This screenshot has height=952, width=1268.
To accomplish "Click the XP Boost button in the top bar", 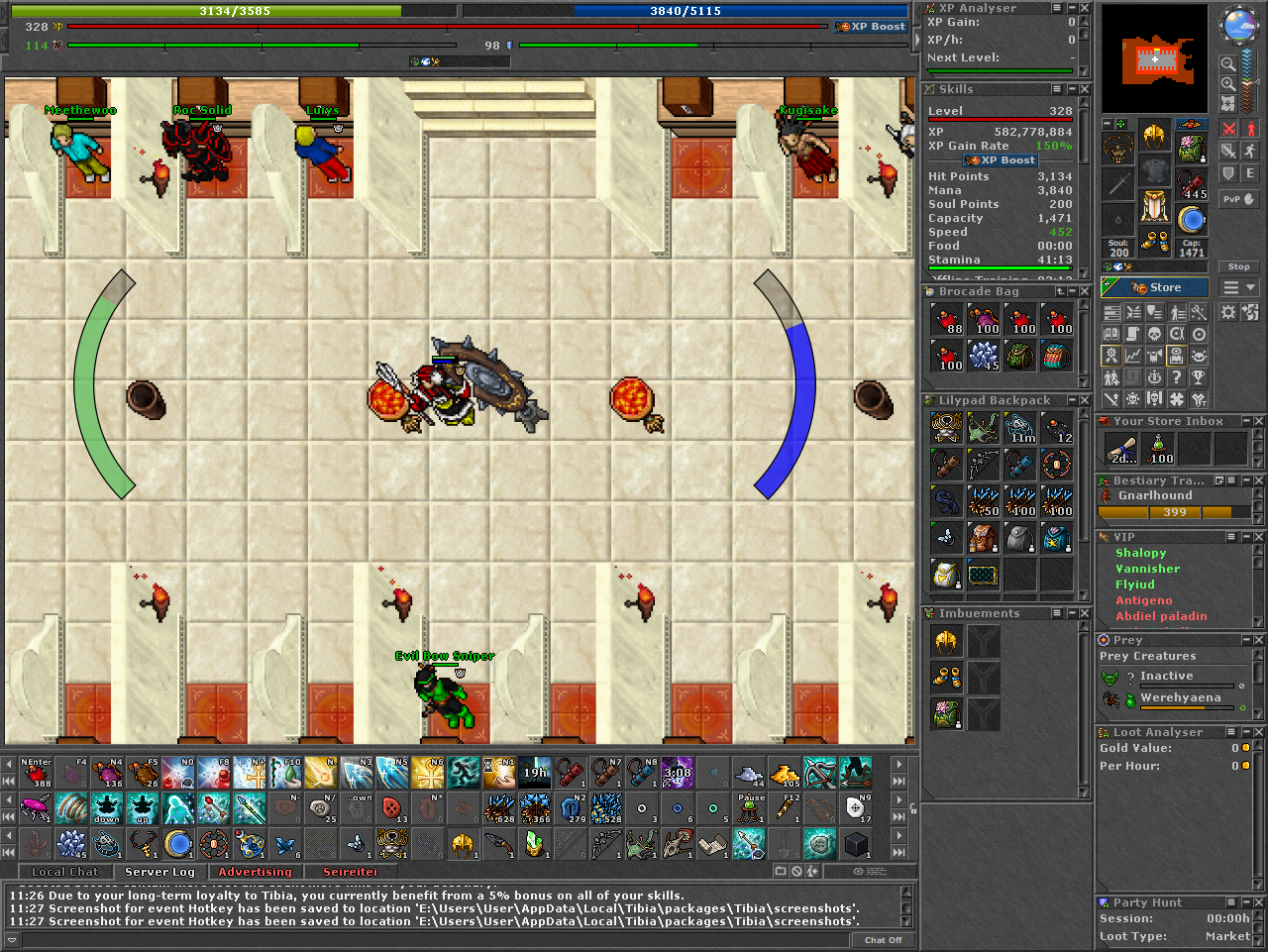I will coord(870,27).
